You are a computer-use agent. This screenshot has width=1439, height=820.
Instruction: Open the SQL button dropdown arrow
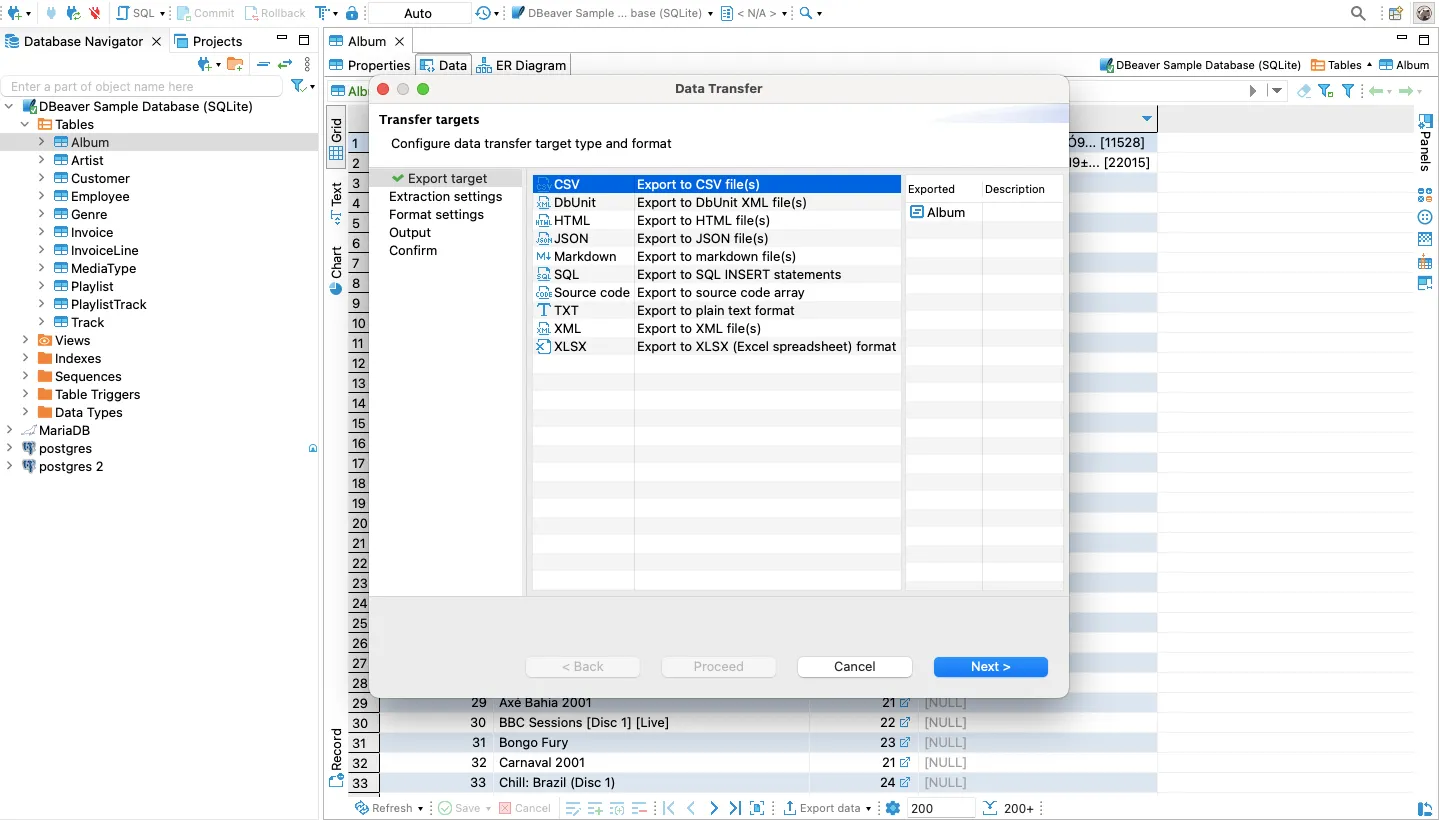163,14
